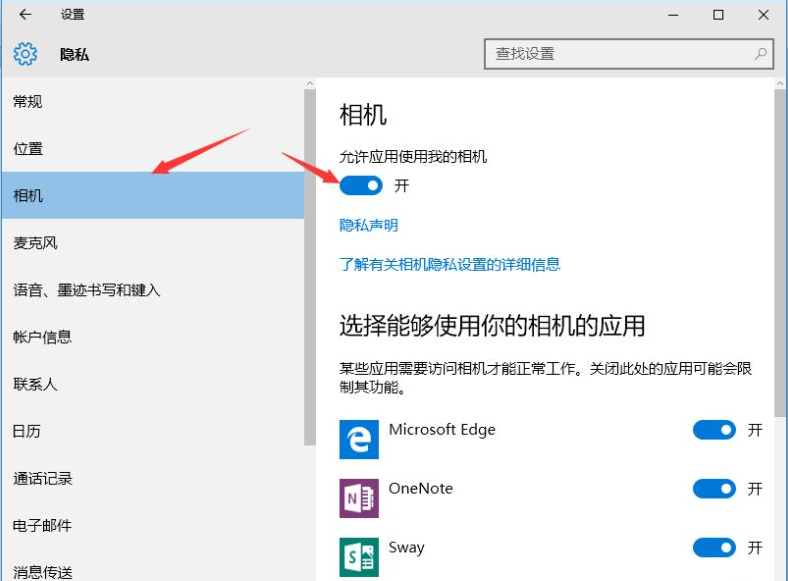This screenshot has width=788, height=581.
Task: Open the 联系人 section
Action: 153,384
